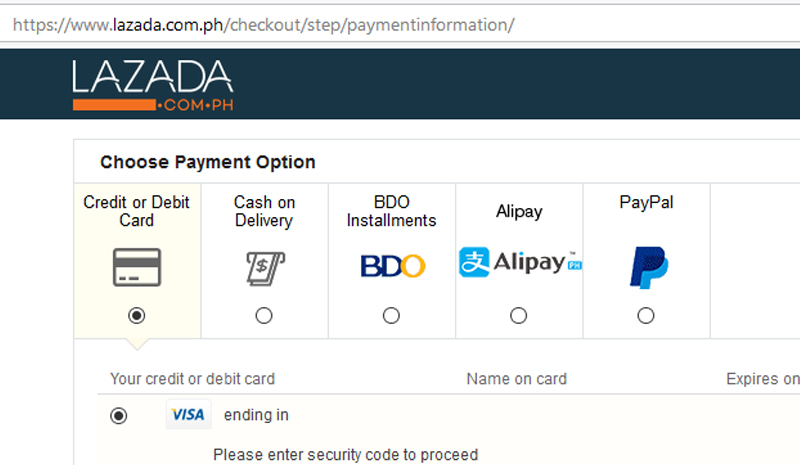This screenshot has width=800, height=465.
Task: Click the Alipay logo
Action: click(x=520, y=262)
